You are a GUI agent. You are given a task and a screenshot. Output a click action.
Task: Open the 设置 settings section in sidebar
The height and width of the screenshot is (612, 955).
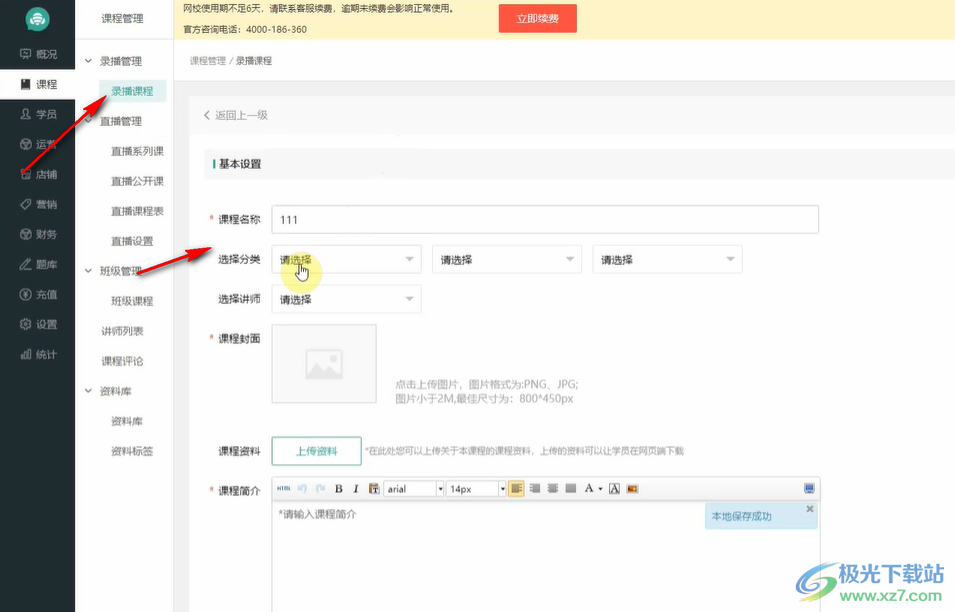[x=38, y=324]
